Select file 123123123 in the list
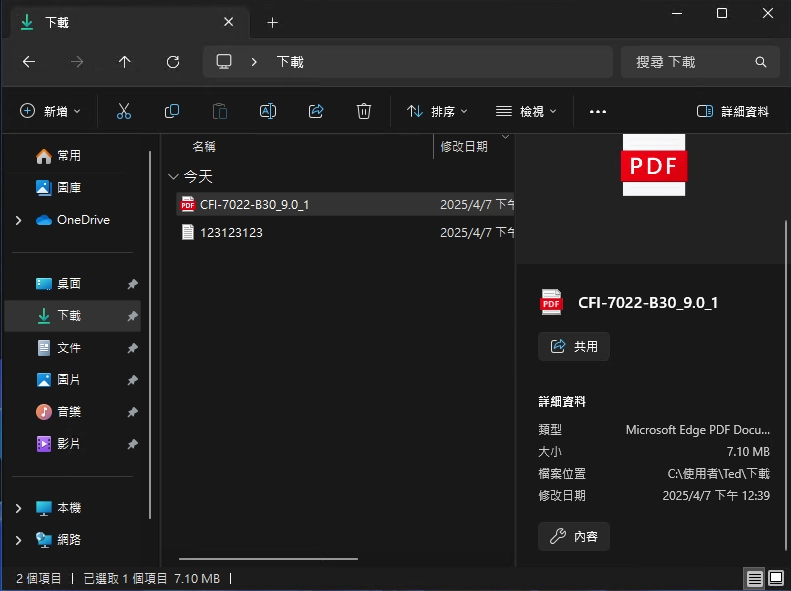This screenshot has height=591, width=791. pyautogui.click(x=345, y=232)
